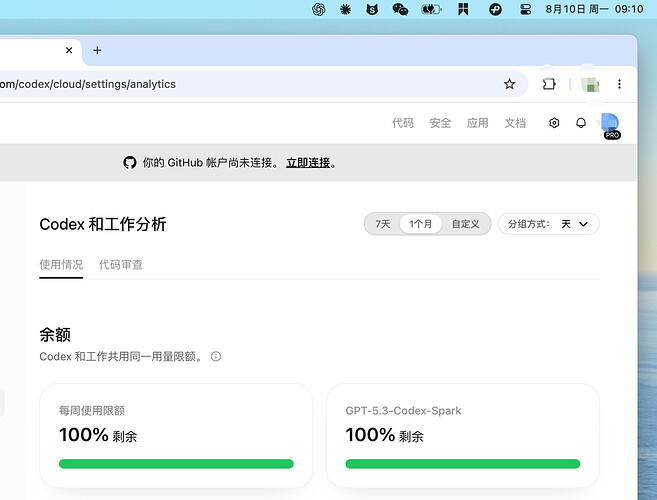Image resolution: width=657 pixels, height=500 pixels.
Task: Click 每周使用限额 progress bar
Action: coord(176,464)
